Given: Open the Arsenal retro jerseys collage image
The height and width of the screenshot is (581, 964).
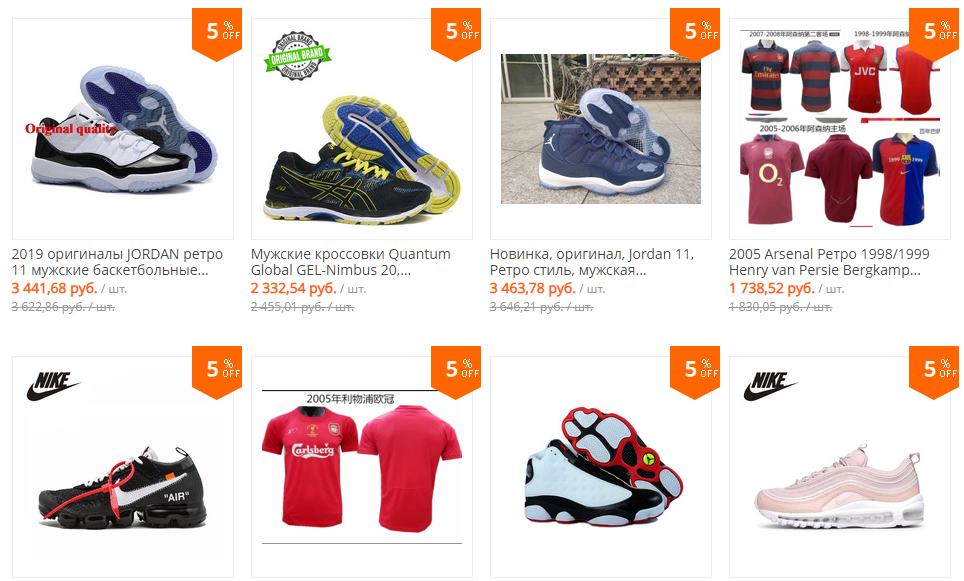Looking at the screenshot, I should pos(840,128).
